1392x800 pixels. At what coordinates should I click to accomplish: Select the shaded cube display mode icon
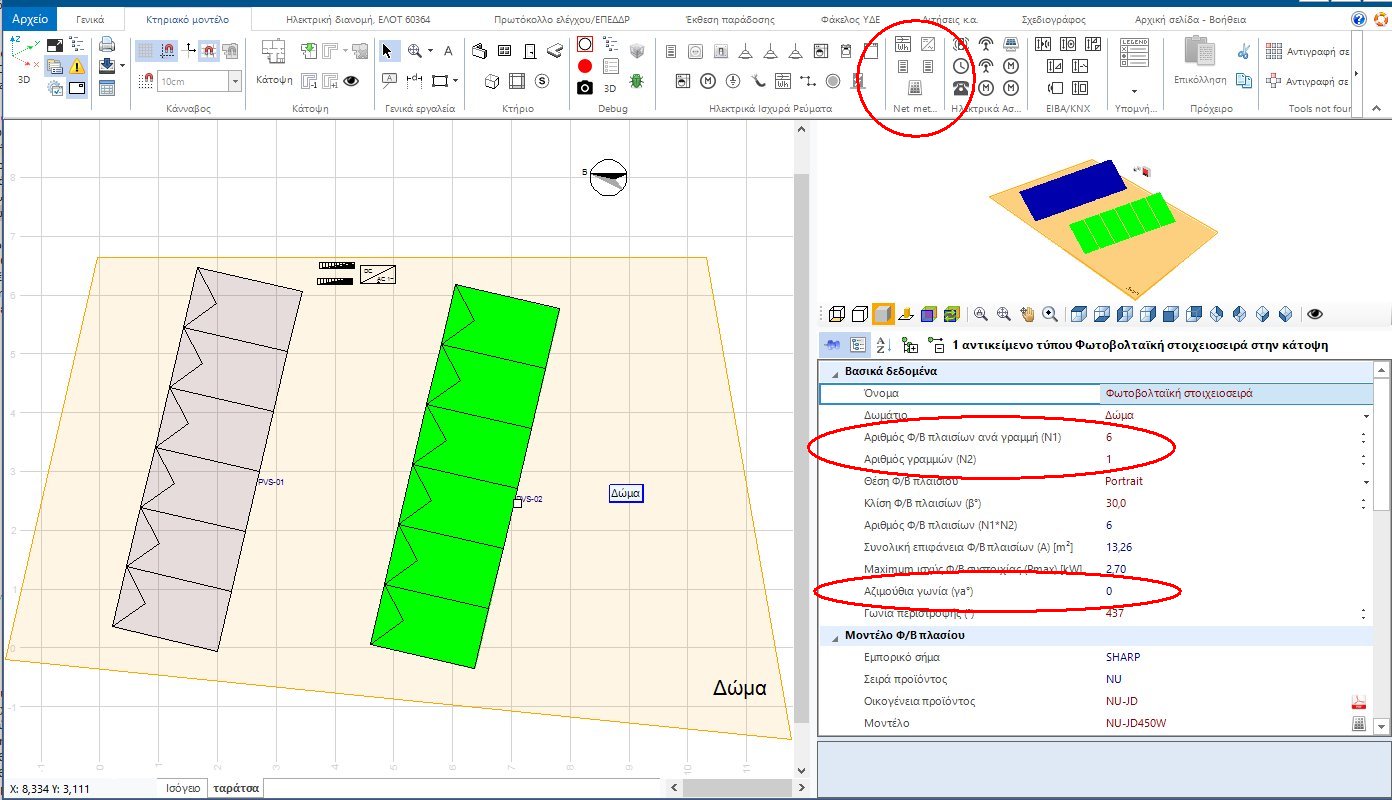[x=881, y=313]
